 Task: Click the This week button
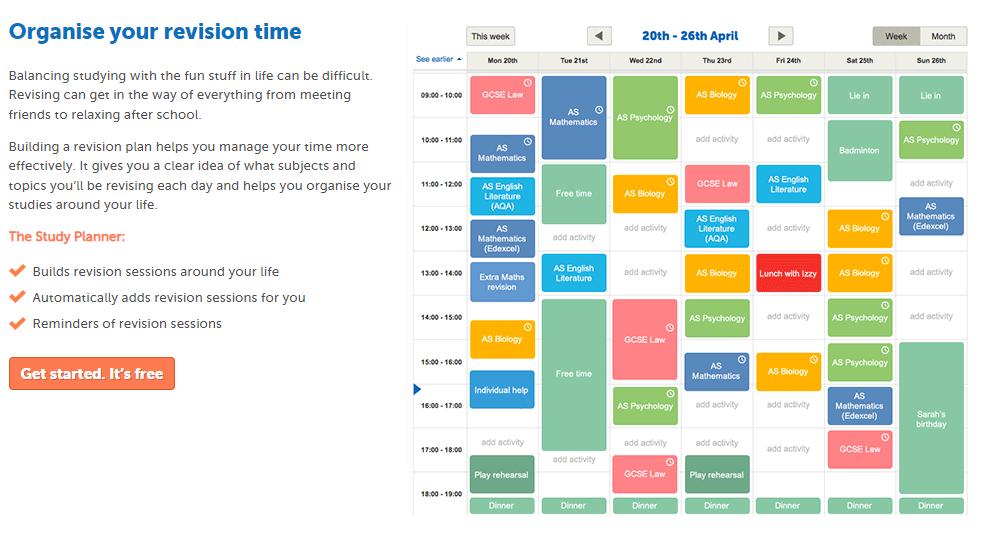point(490,36)
